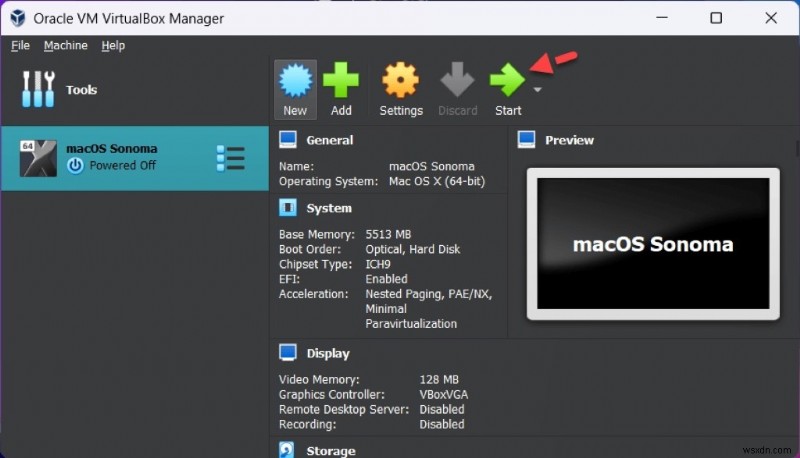
Task: Click the Powered Off status text
Action: 122,165
